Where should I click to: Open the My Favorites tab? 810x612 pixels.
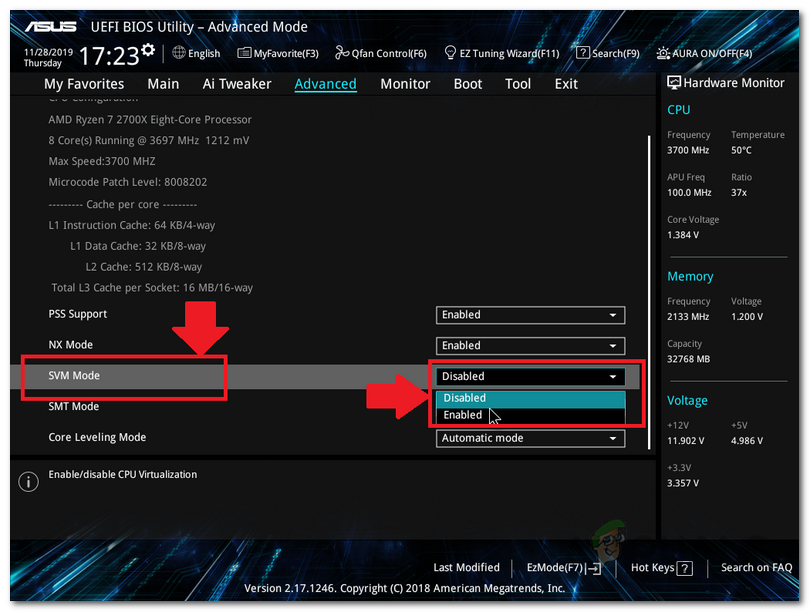[84, 84]
